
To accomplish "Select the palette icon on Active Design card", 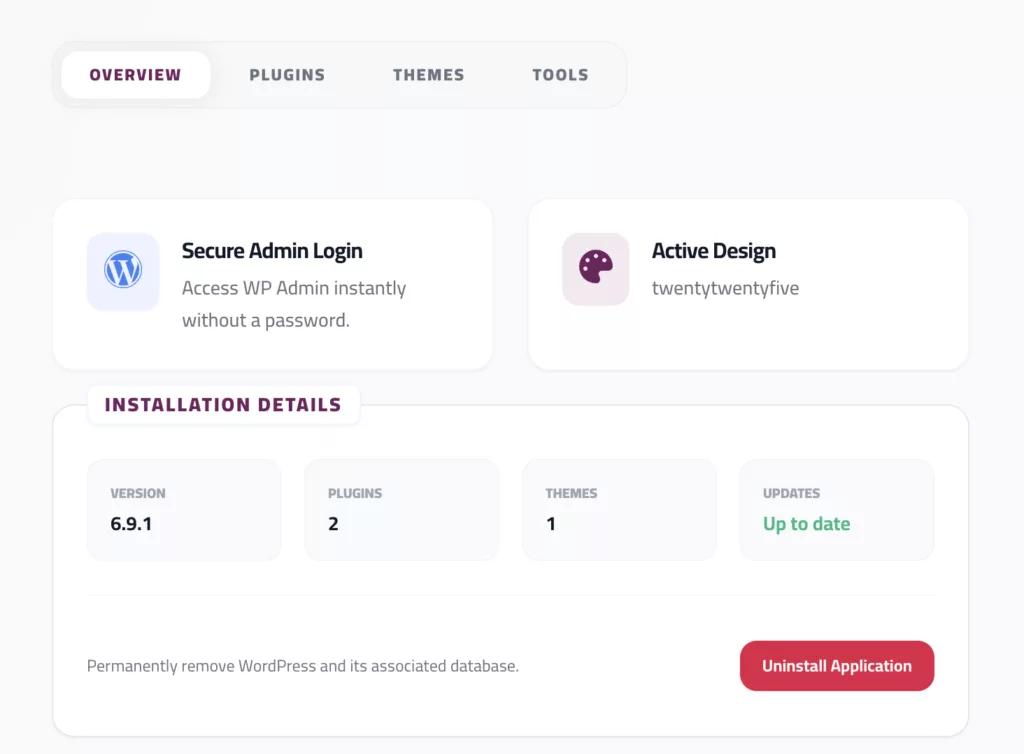I will 595,269.
